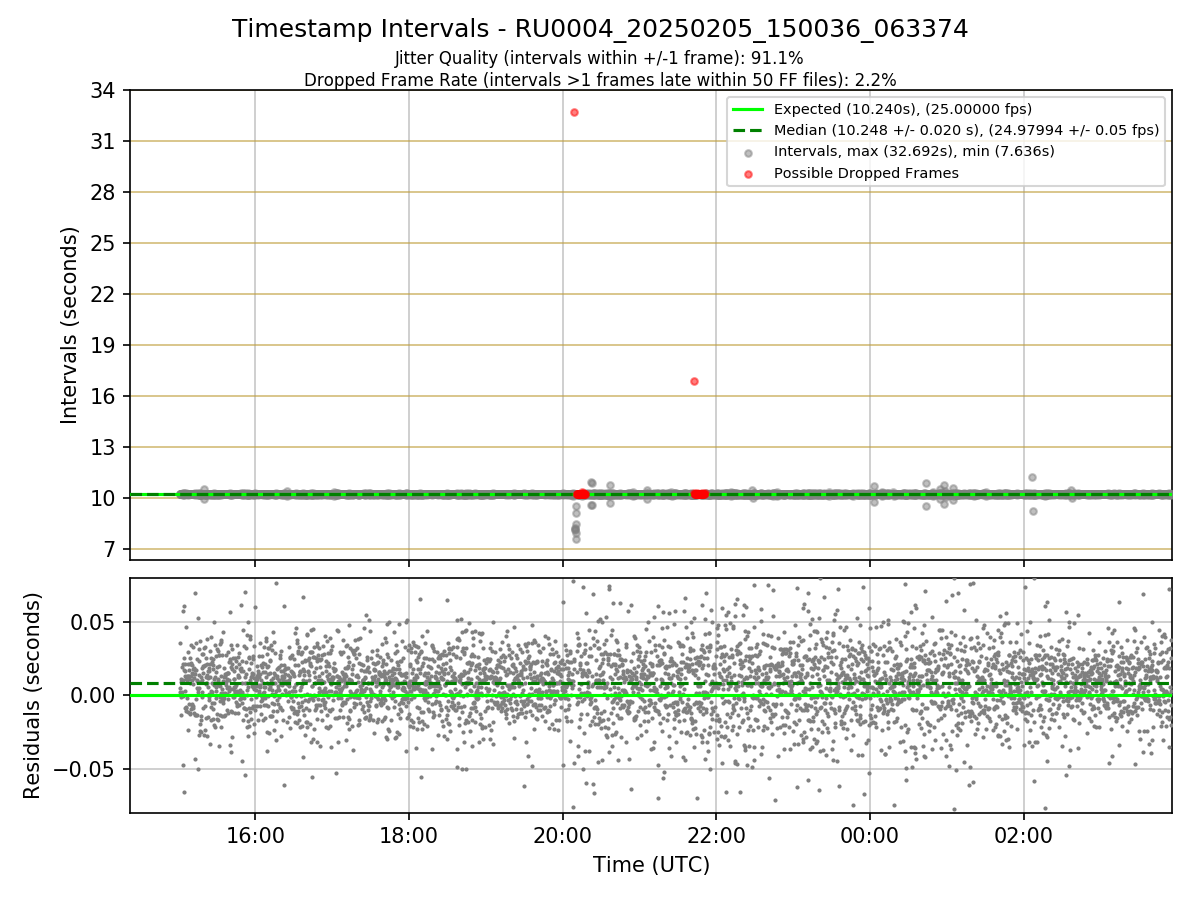This screenshot has width=1200, height=900.
Task: Click the red dropped-frames cluster just before 22:00
Action: [700, 494]
